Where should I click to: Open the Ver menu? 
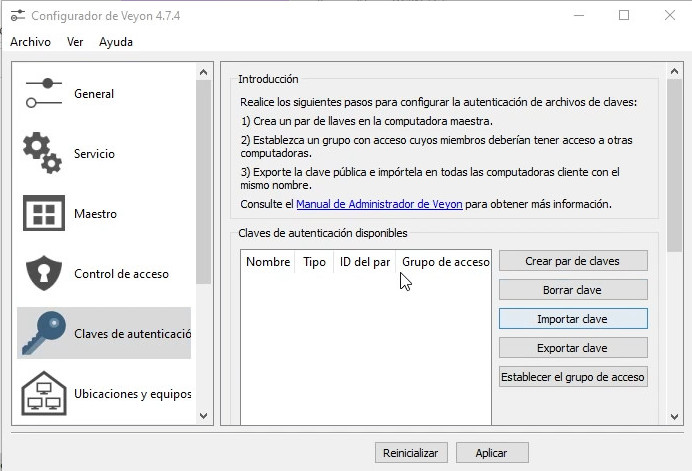click(75, 42)
